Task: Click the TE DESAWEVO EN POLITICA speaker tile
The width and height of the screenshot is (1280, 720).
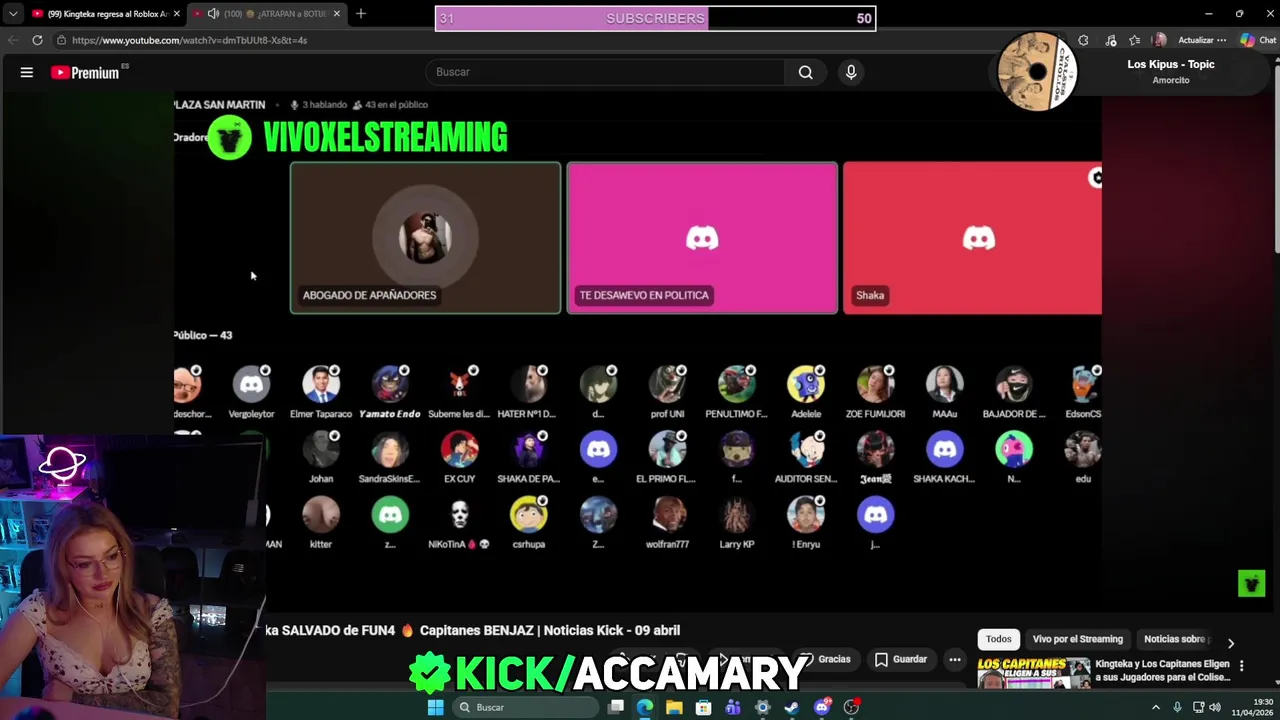Action: coord(702,238)
